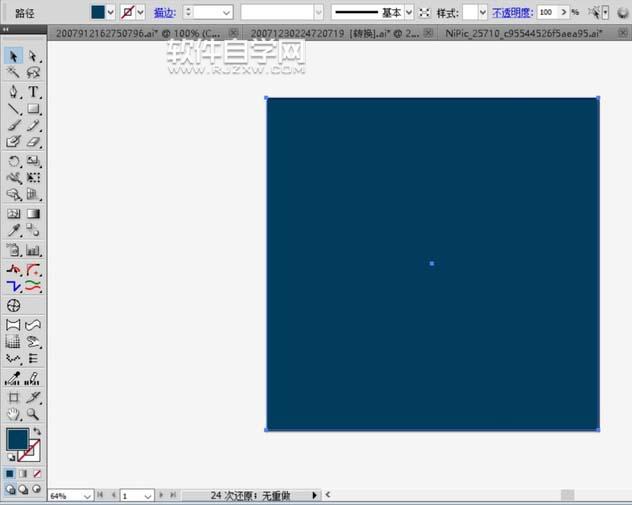Collapse the tools panel double arrow

tap(6, 29)
